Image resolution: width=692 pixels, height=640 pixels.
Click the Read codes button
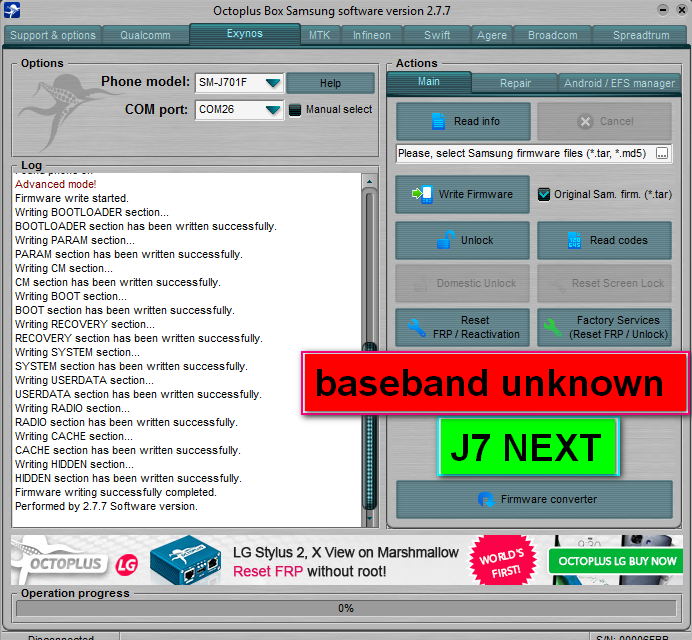coord(604,240)
